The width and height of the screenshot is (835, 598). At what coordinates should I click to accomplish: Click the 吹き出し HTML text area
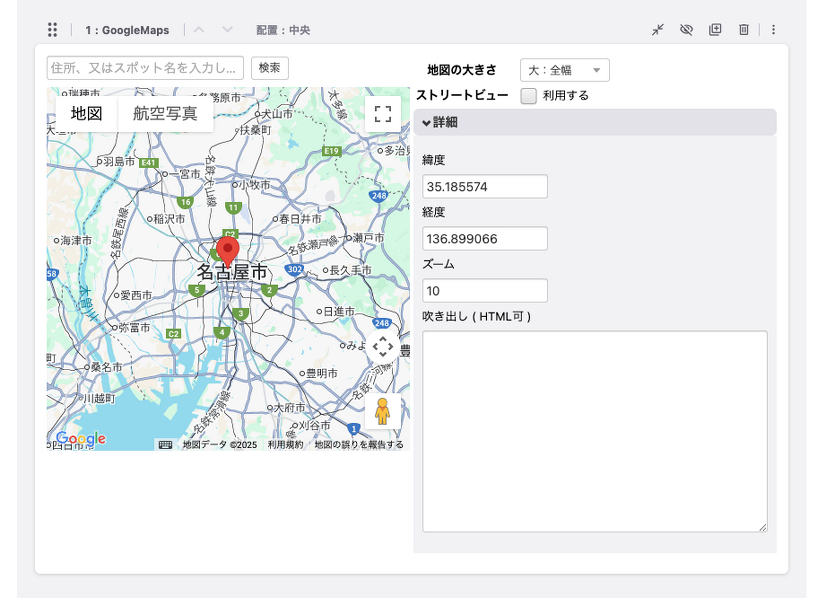(594, 430)
